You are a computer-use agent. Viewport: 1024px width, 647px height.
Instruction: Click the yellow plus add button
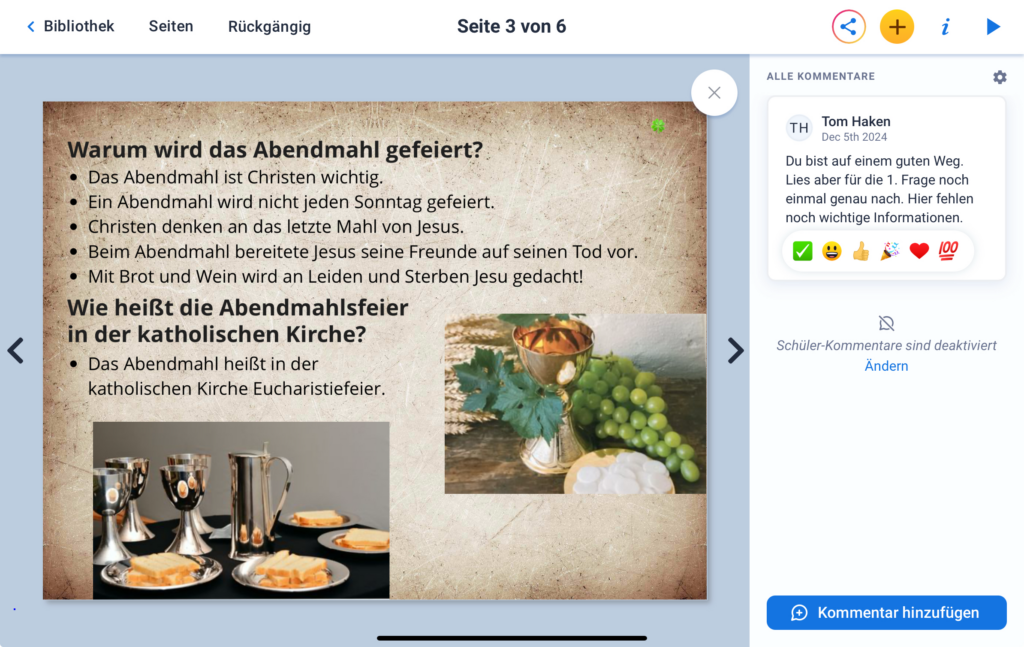[x=897, y=27]
